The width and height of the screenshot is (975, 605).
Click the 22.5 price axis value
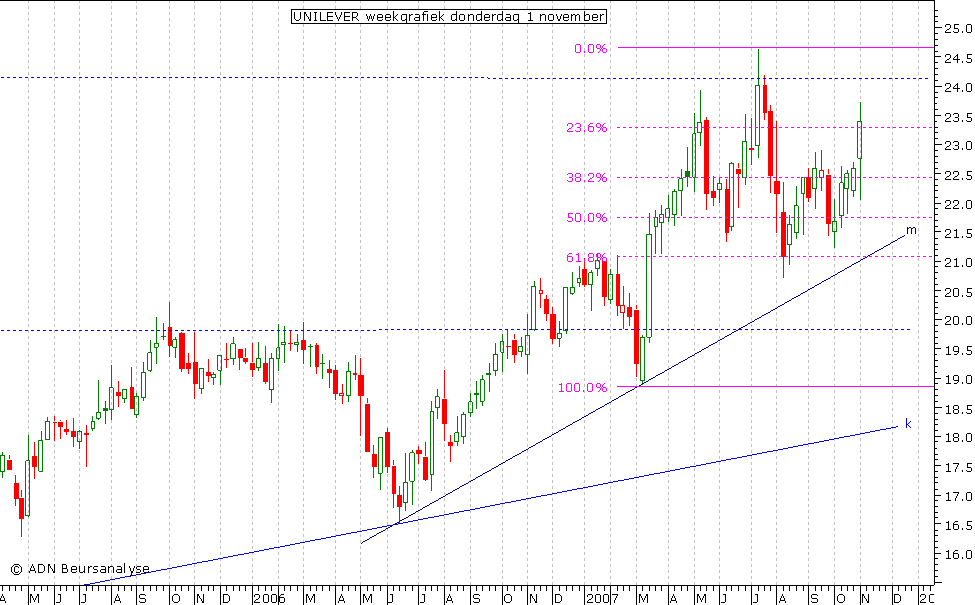tap(958, 175)
